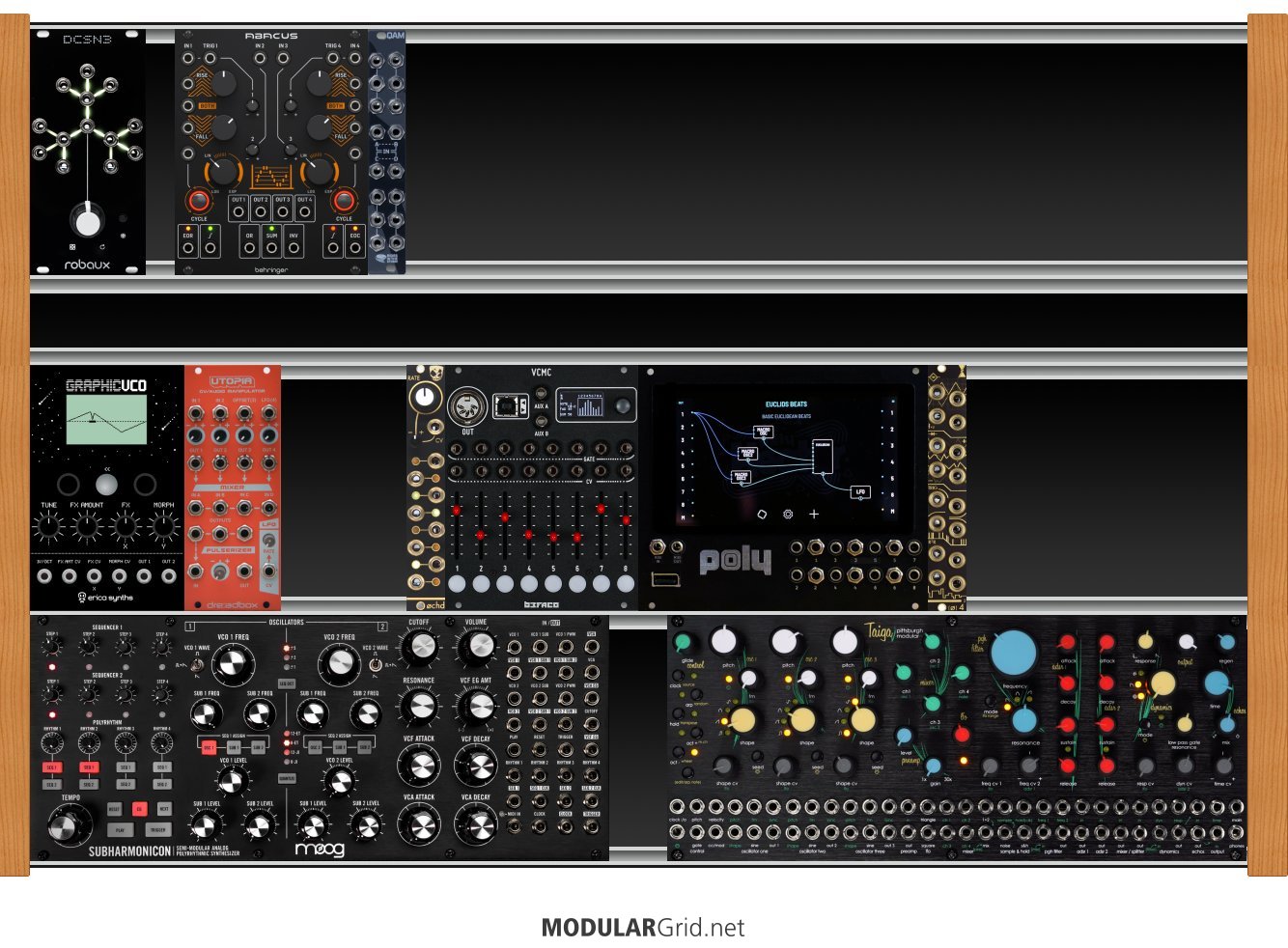The height and width of the screenshot is (948, 1288).
Task: Click the MORPH knob on Graphic VCO
Action: point(164,527)
